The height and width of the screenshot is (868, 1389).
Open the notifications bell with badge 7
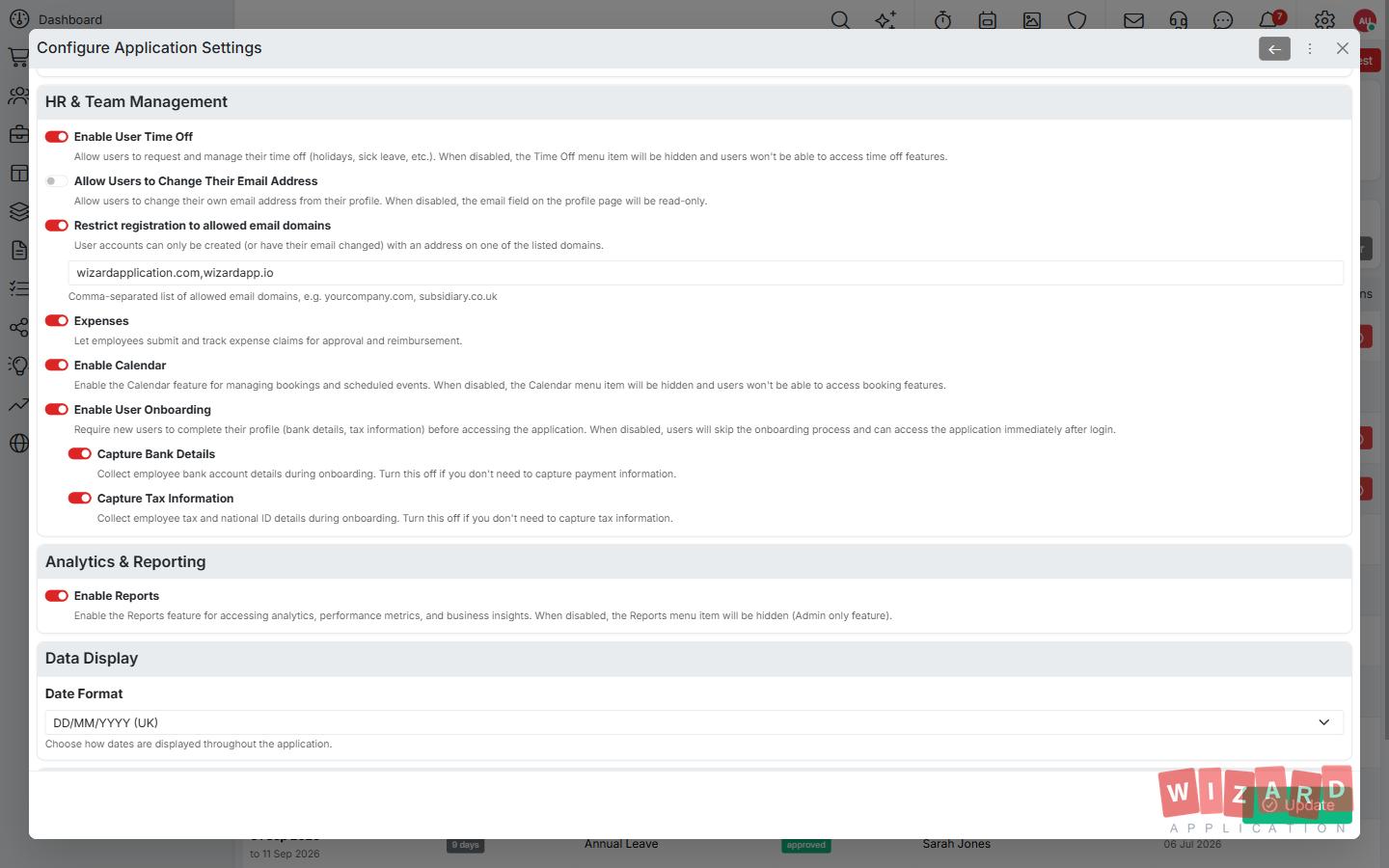1270,19
